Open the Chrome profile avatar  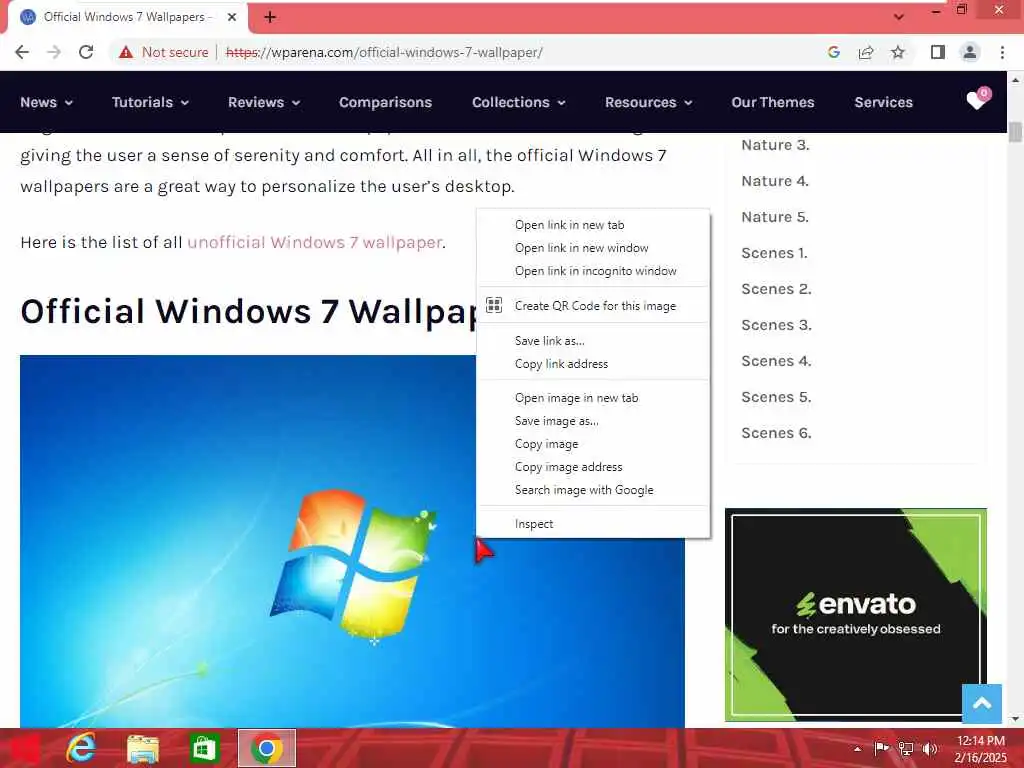pyautogui.click(x=970, y=52)
